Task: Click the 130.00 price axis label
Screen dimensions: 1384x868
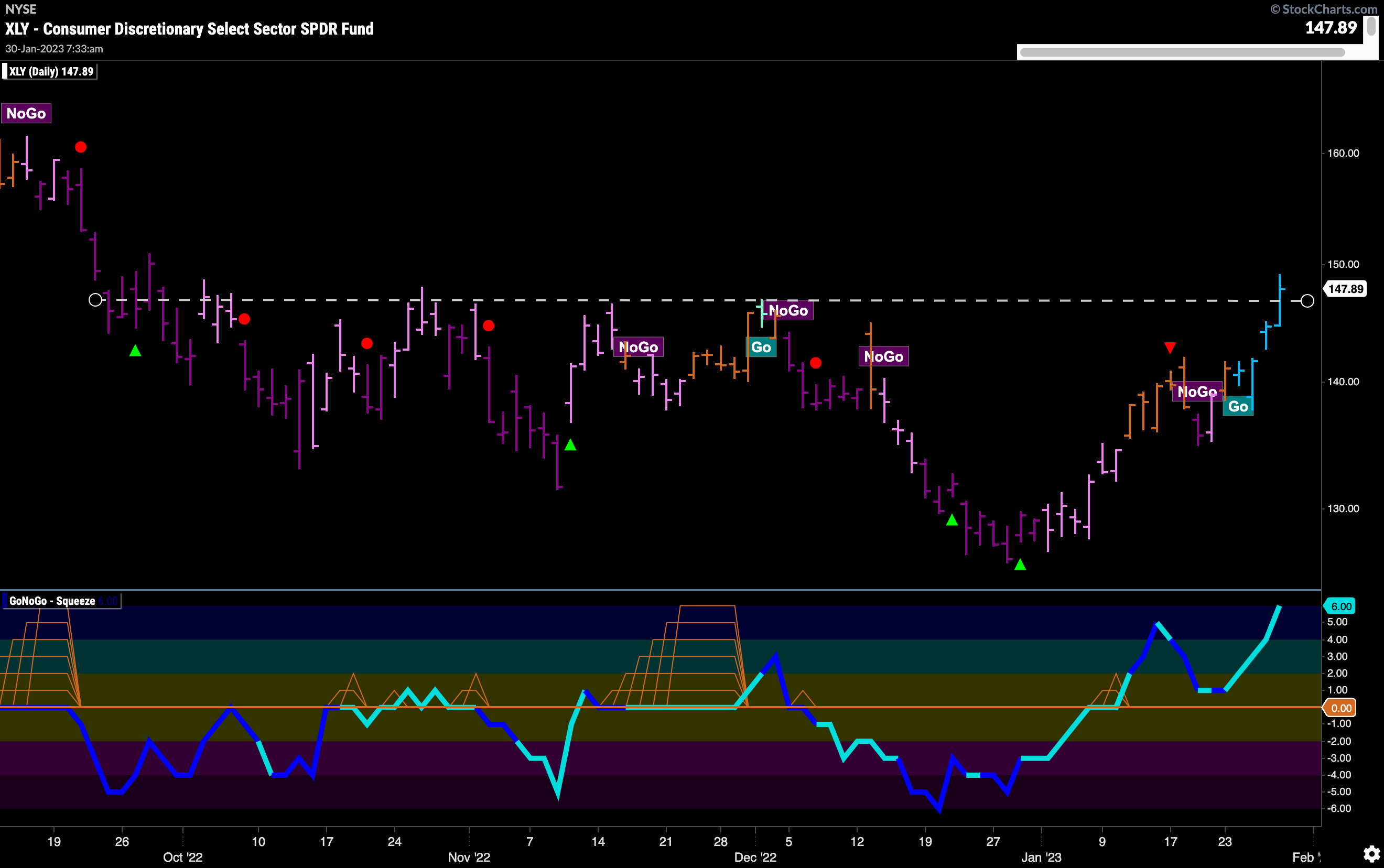Action: point(1343,508)
